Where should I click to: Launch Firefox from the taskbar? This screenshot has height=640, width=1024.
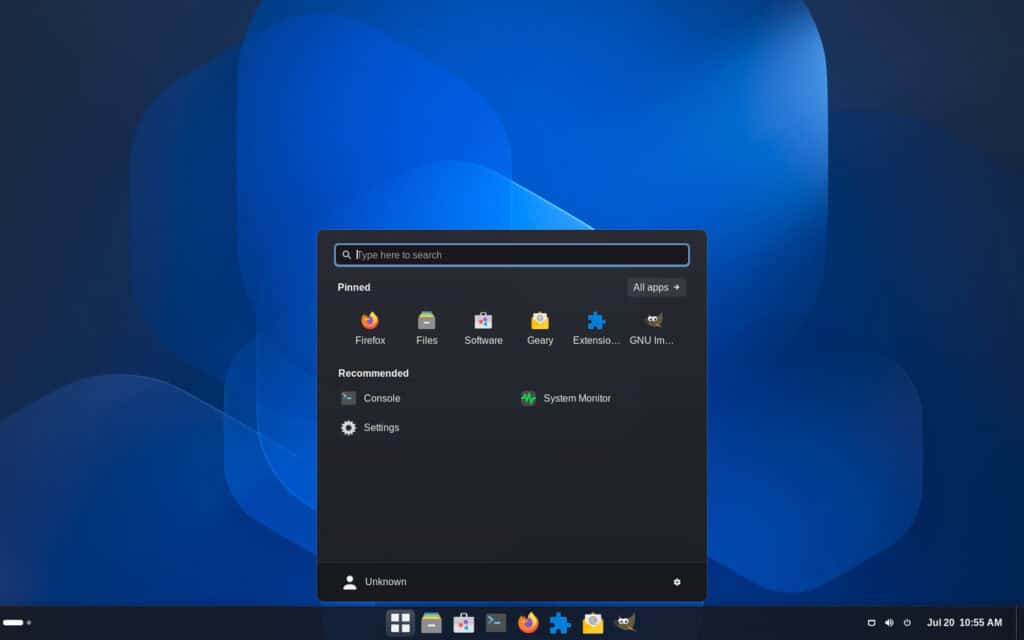tap(528, 622)
